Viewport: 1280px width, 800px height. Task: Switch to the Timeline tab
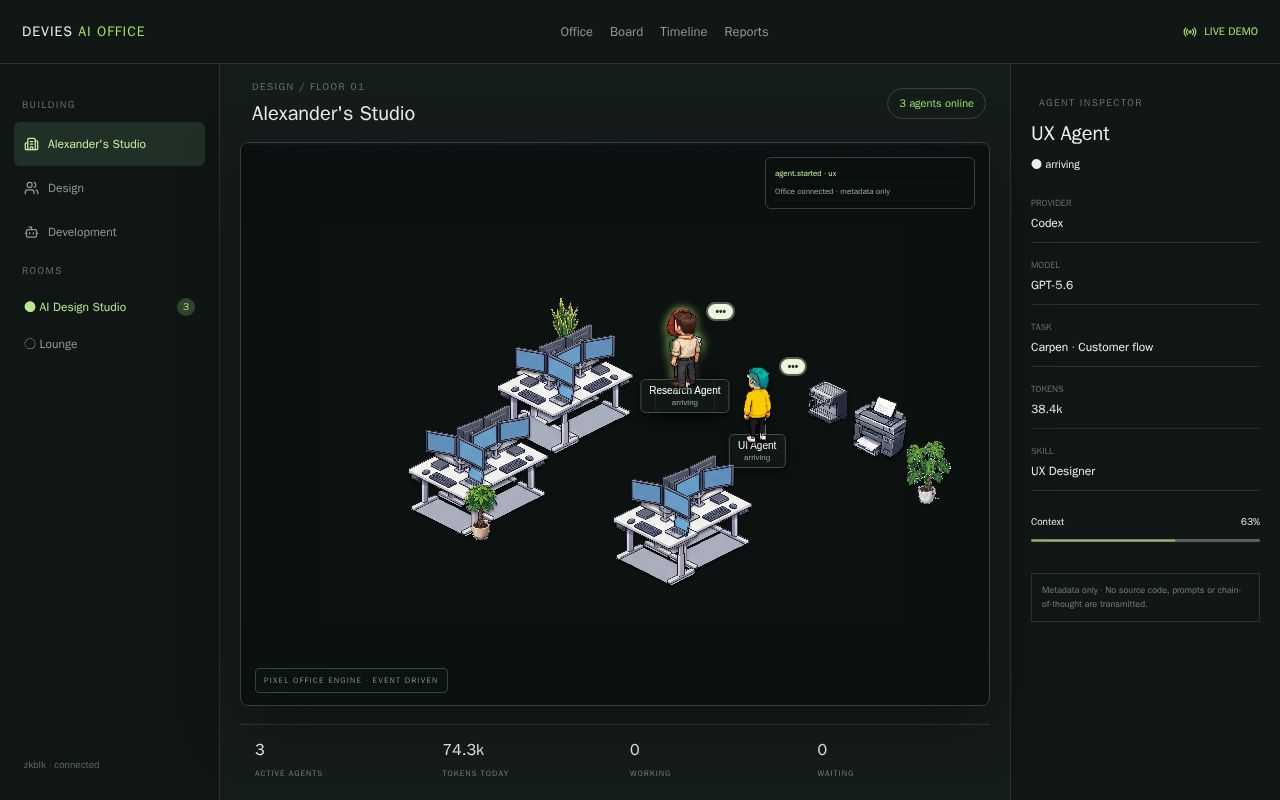pos(683,32)
